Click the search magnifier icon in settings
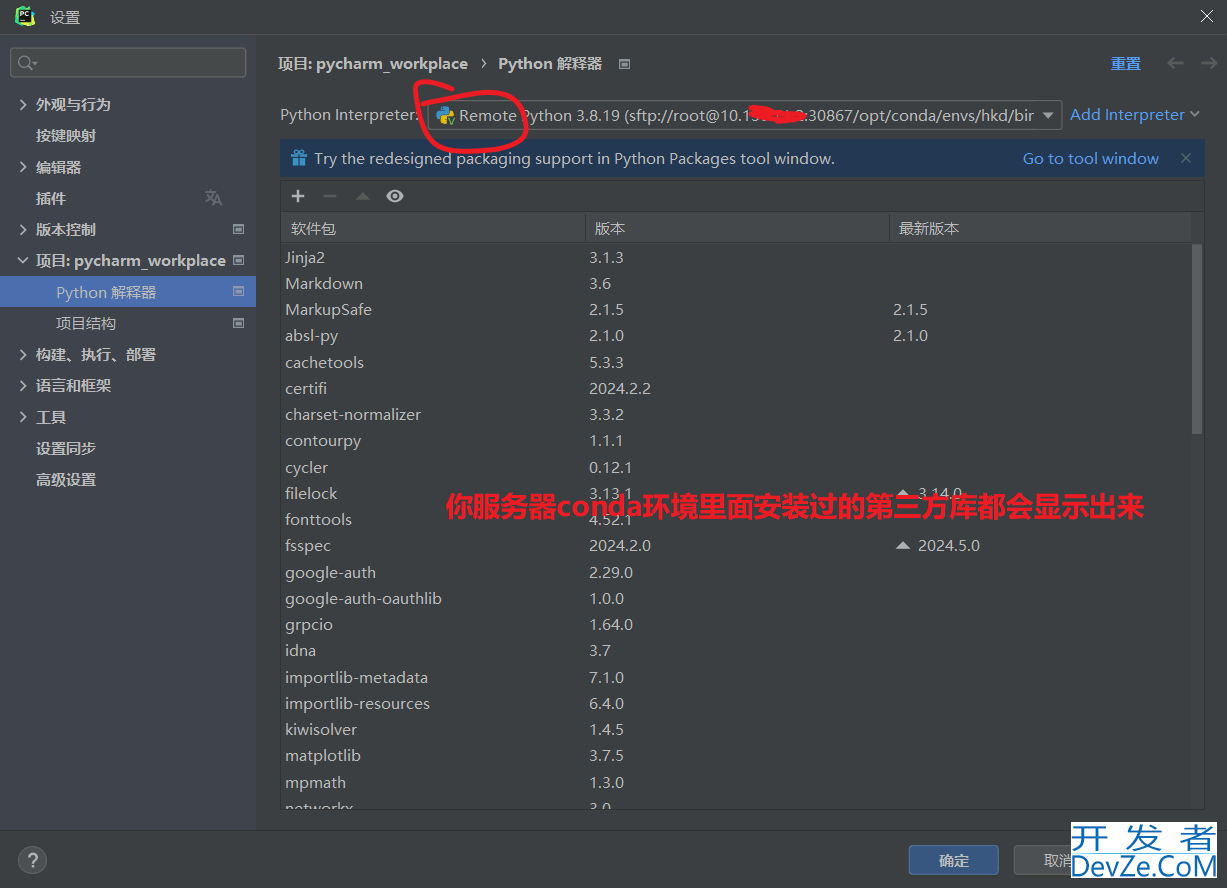 pyautogui.click(x=27, y=63)
